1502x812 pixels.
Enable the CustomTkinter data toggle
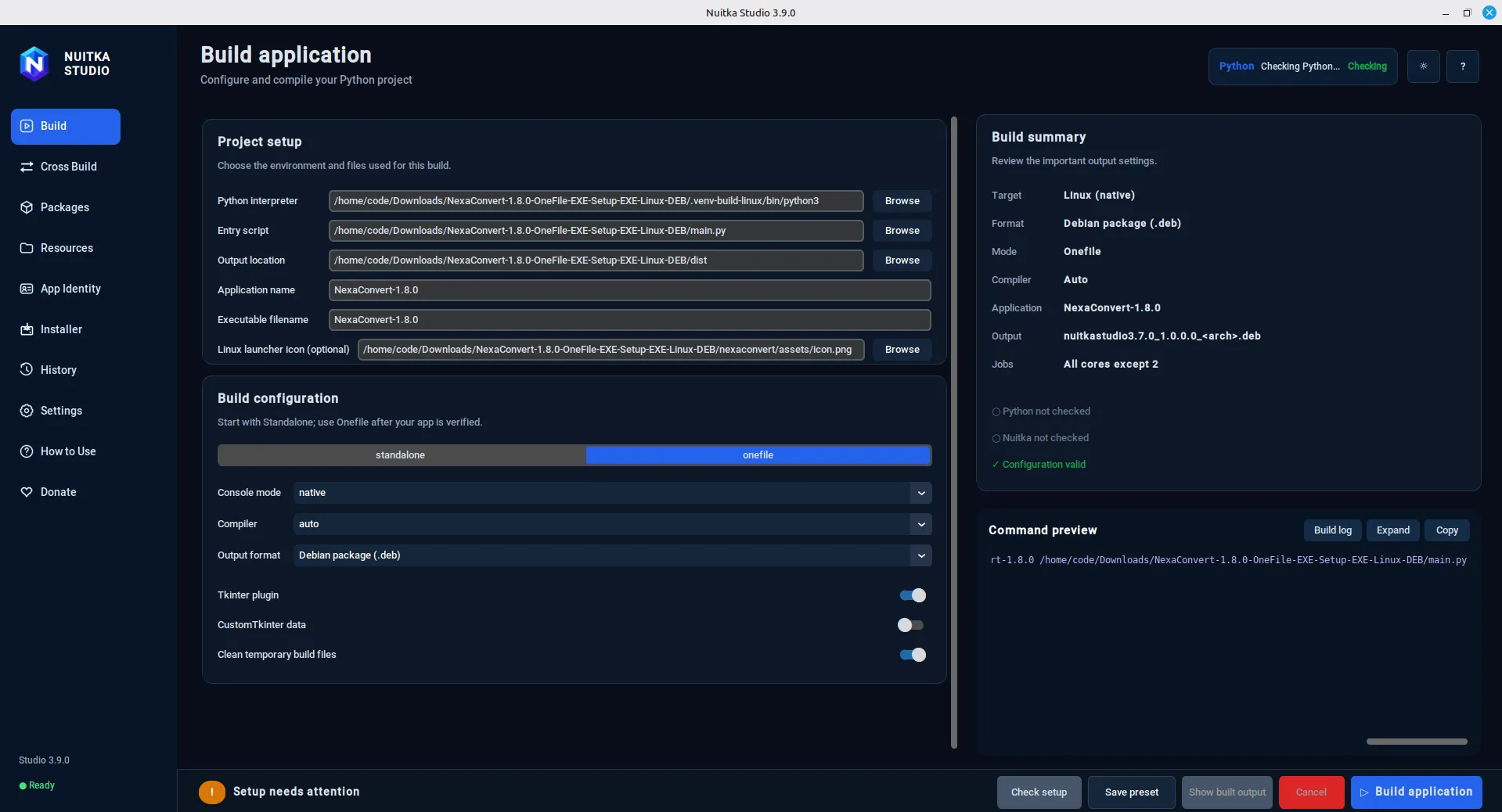click(911, 625)
